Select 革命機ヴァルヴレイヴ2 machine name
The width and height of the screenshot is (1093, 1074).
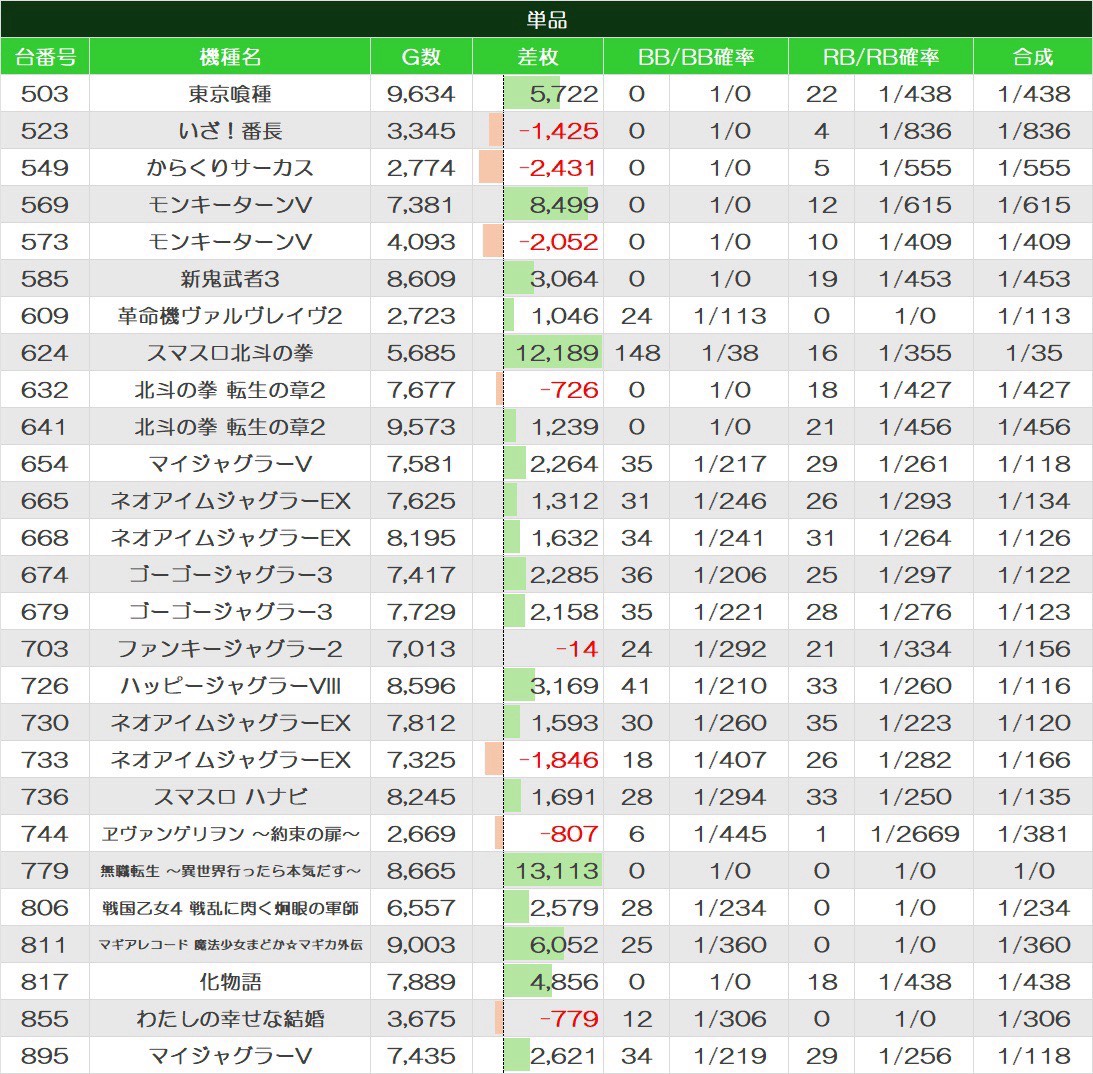pyautogui.click(x=230, y=315)
